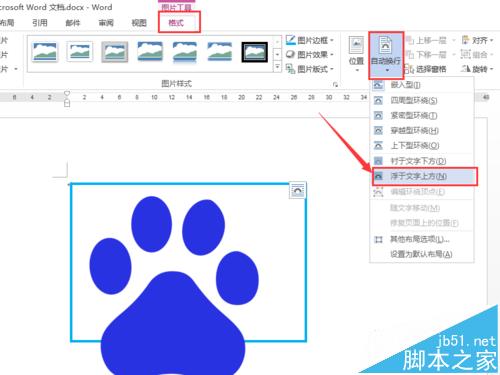Expand the 图片版式 picture layout dropdown
Screen dimensions: 500x375
pos(310,69)
